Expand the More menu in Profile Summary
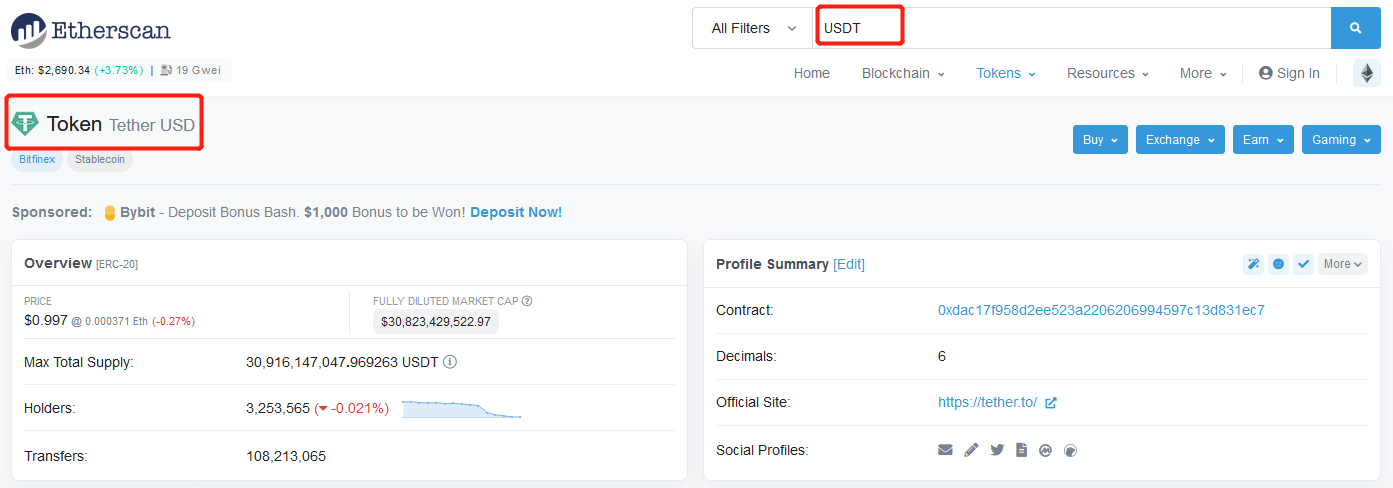Viewport: 1393px width, 488px height. click(1342, 264)
